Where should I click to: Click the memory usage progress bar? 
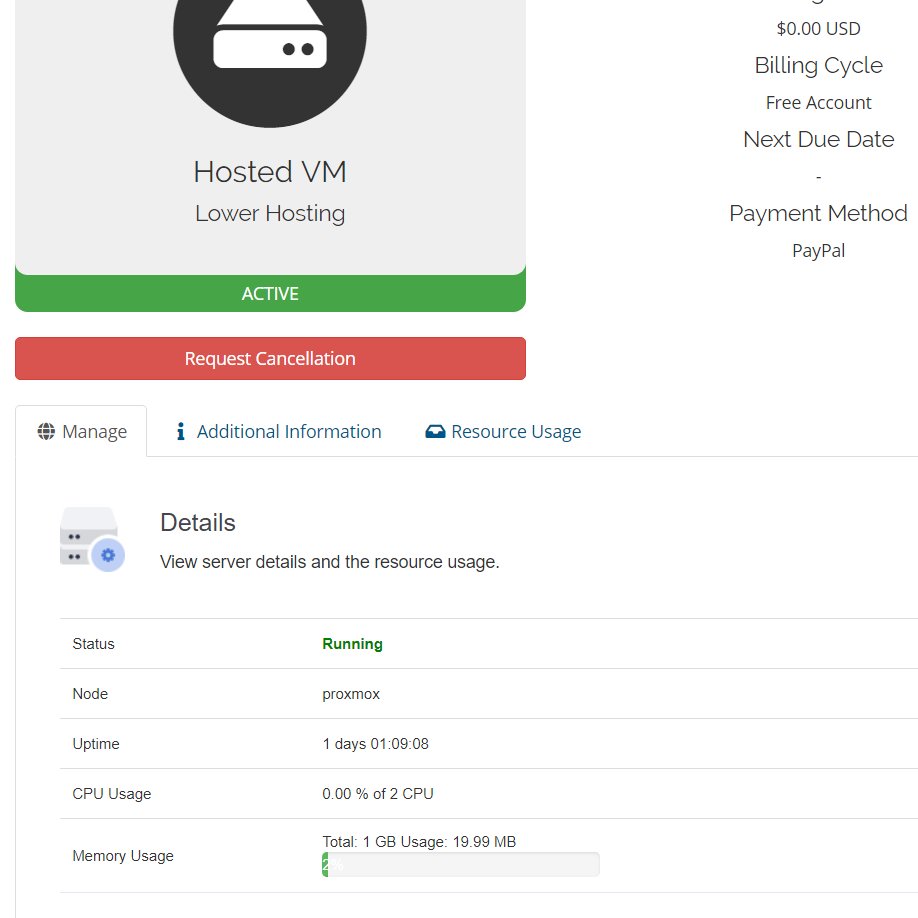coord(461,865)
